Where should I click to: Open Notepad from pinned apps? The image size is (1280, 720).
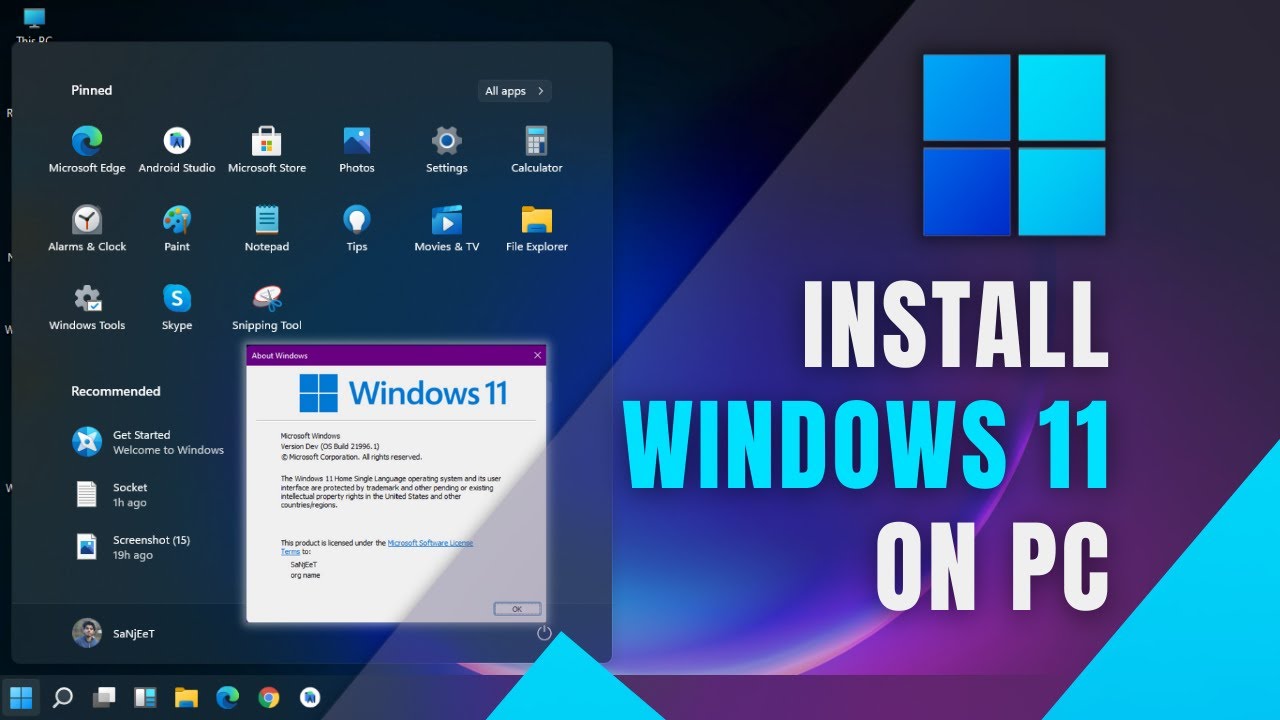tap(267, 229)
